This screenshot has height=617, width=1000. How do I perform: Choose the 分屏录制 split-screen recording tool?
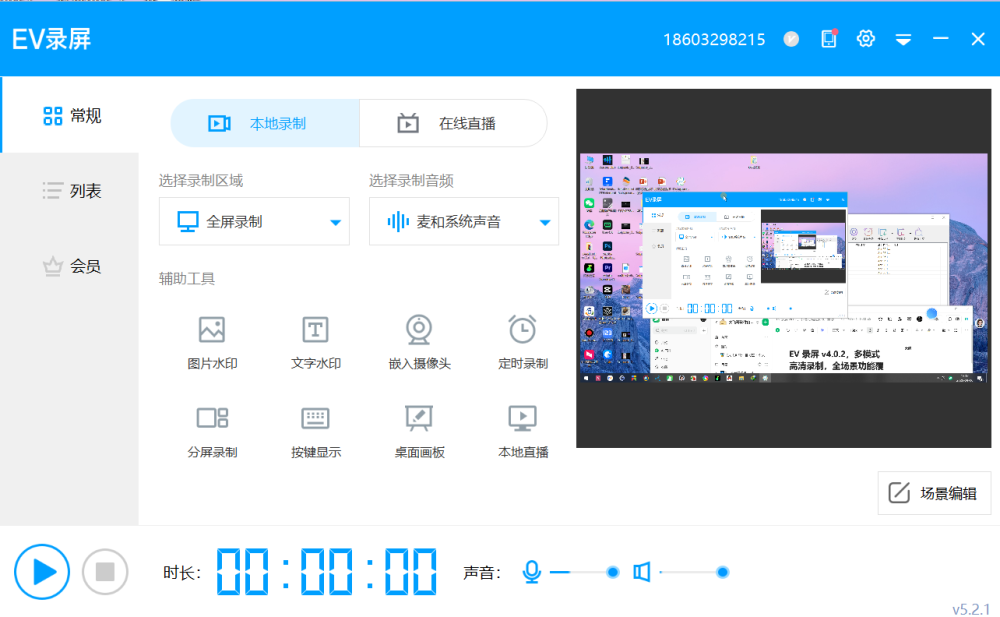(x=212, y=431)
